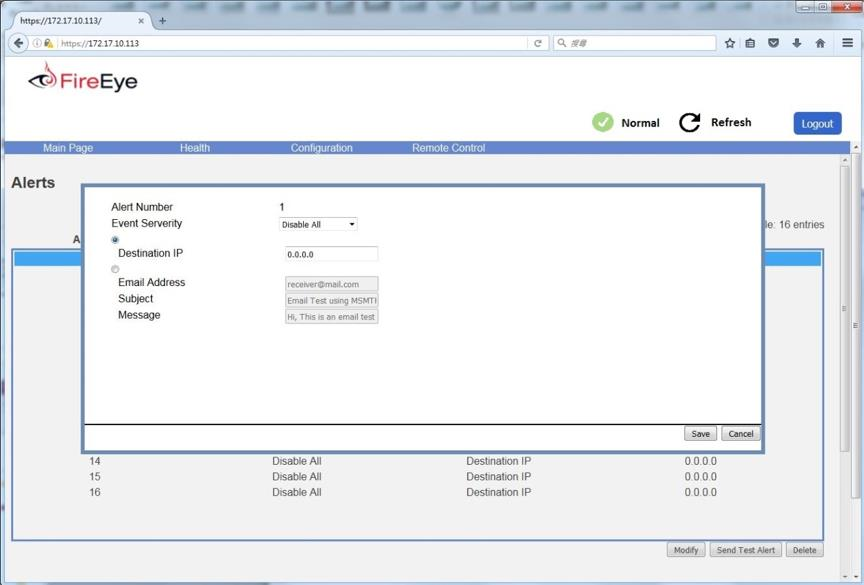
Task: Open the Health menu
Action: pos(195,148)
